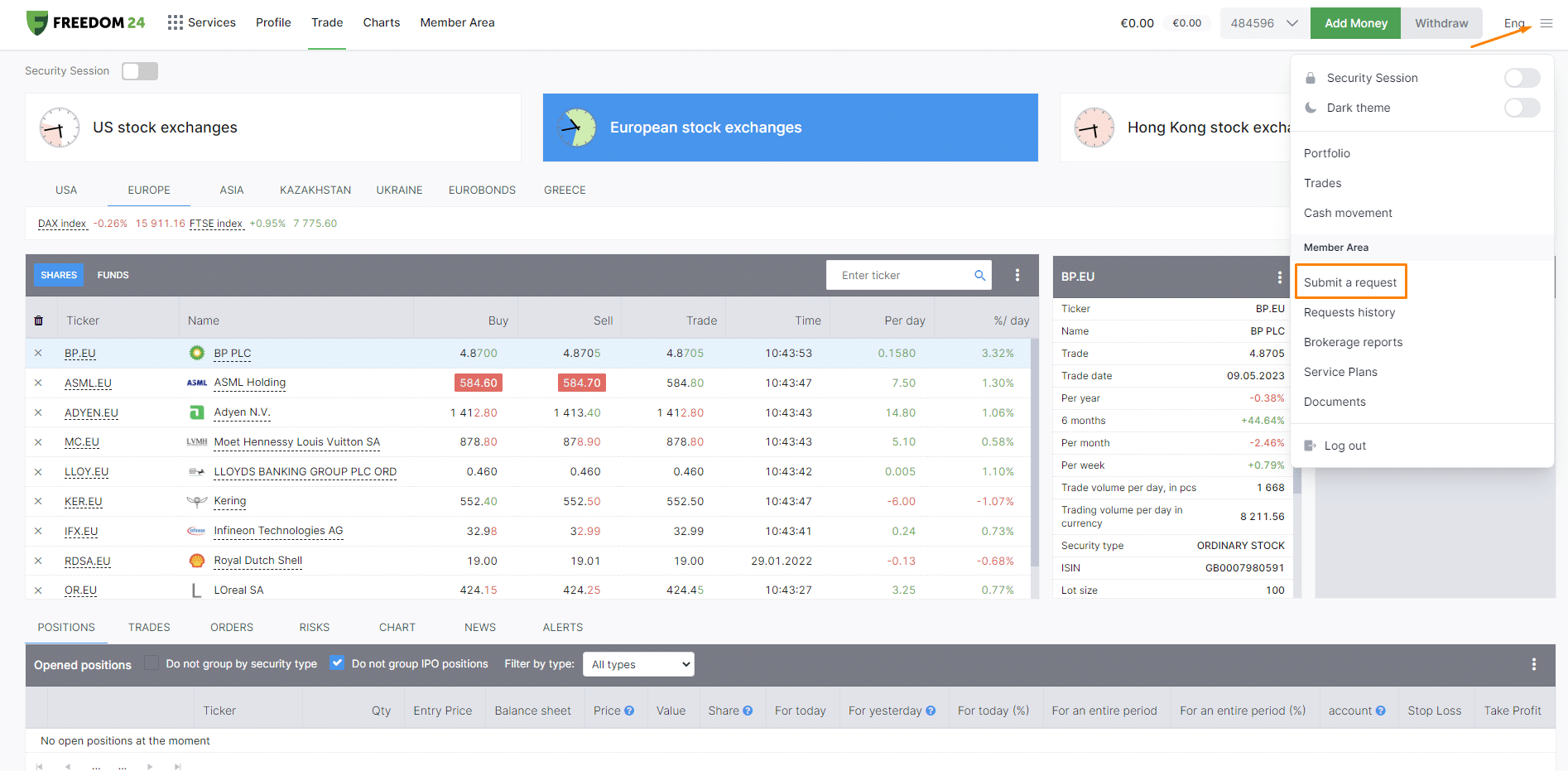Click the Royal Dutch Shell logo icon

[x=197, y=561]
